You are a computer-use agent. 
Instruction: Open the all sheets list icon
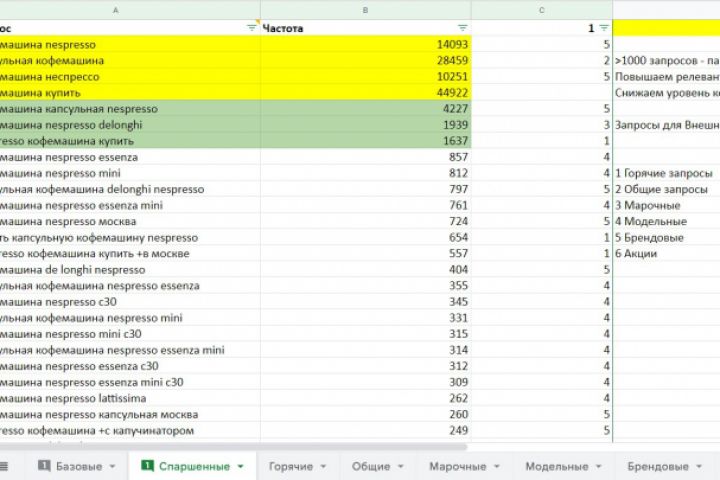pos(4,466)
